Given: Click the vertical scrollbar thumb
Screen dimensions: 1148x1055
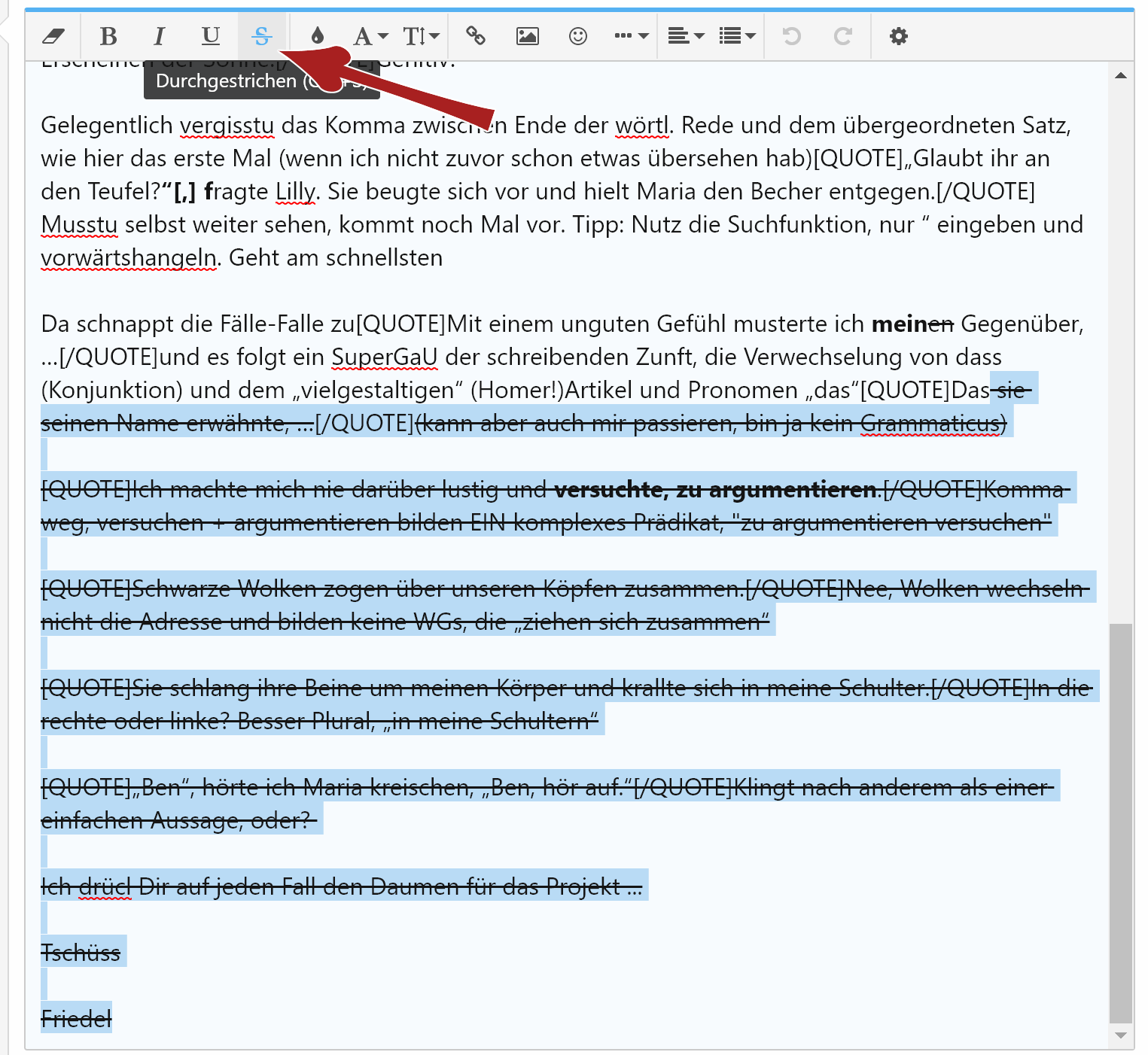Looking at the screenshot, I should (1121, 823).
